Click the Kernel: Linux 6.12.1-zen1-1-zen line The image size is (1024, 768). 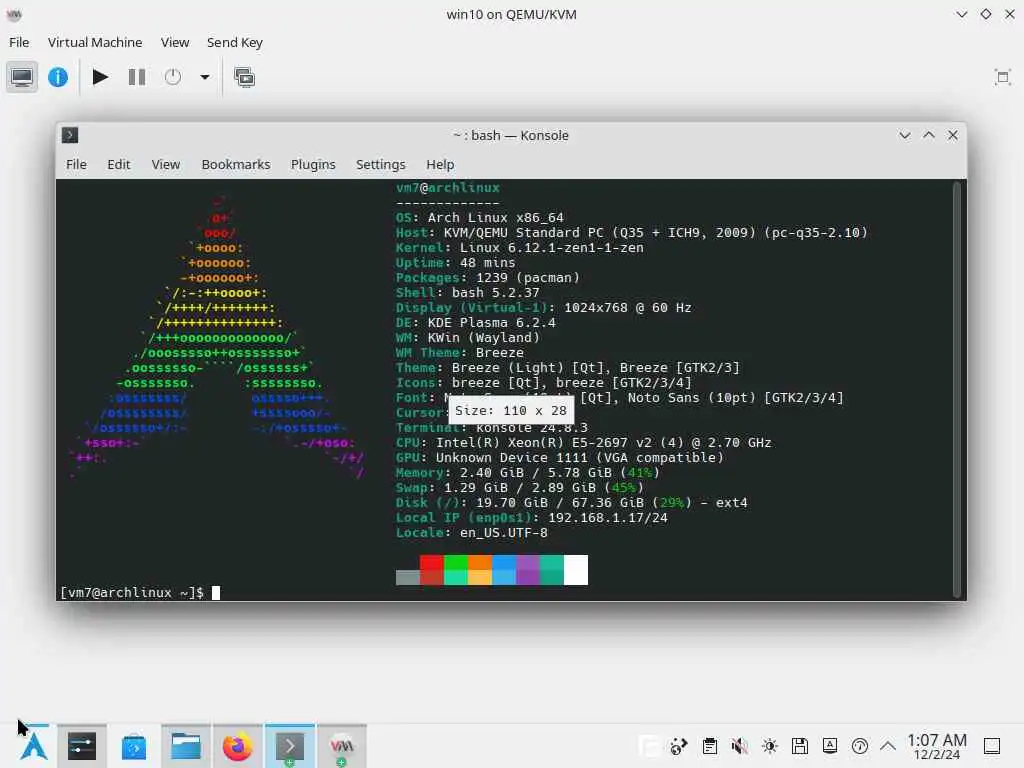coord(519,248)
